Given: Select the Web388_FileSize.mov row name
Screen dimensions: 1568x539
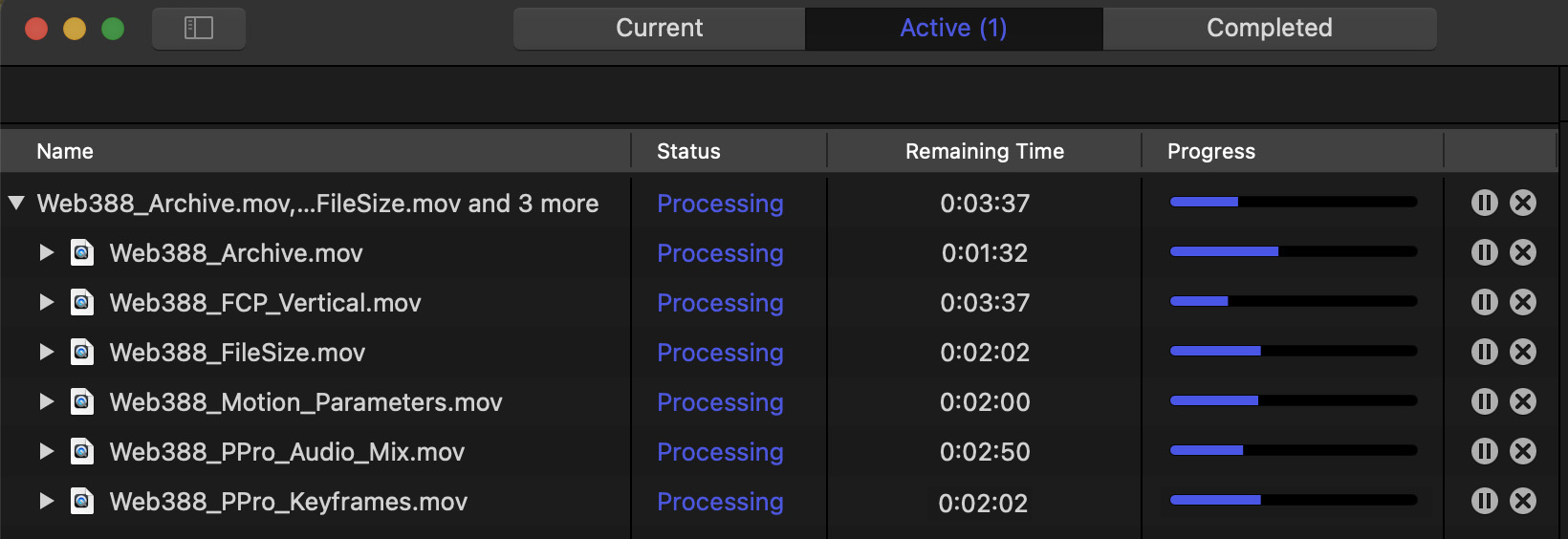Looking at the screenshot, I should 237,353.
